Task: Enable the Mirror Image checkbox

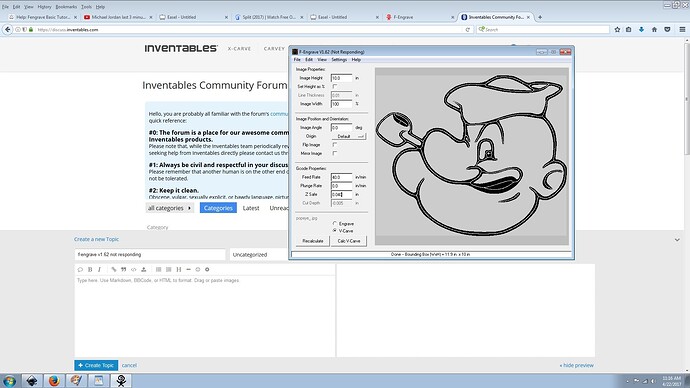Action: click(334, 154)
